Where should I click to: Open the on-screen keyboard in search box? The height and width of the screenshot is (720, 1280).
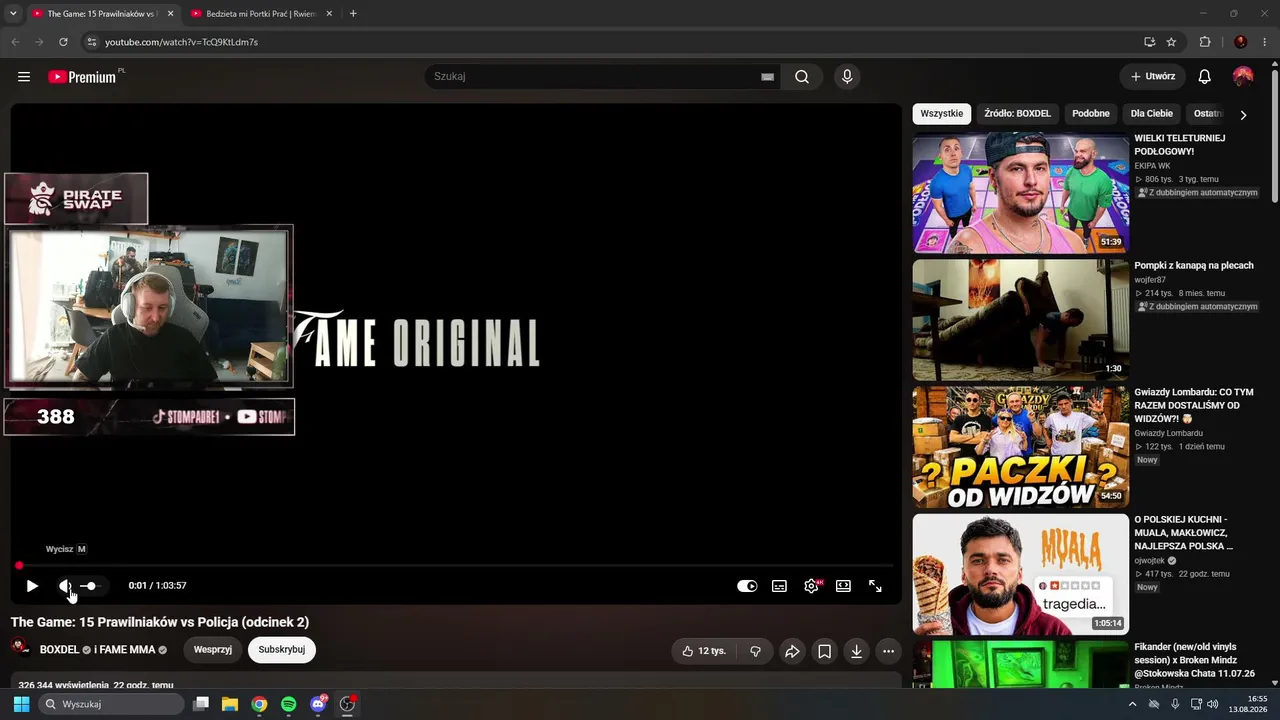coord(767,77)
